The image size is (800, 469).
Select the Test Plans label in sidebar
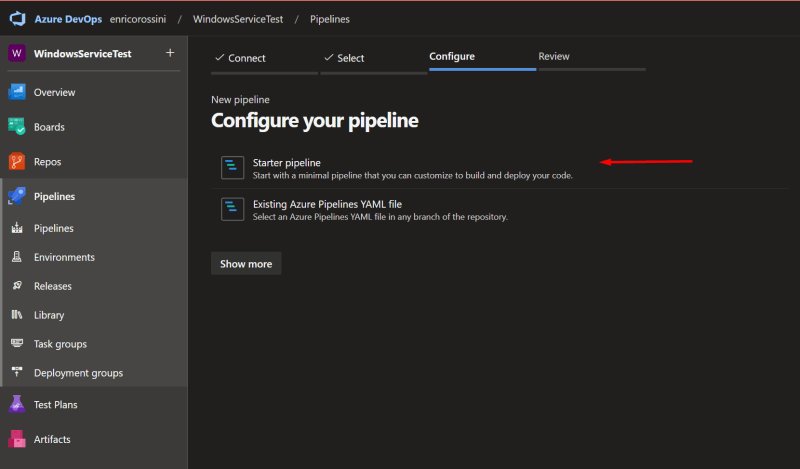click(56, 405)
